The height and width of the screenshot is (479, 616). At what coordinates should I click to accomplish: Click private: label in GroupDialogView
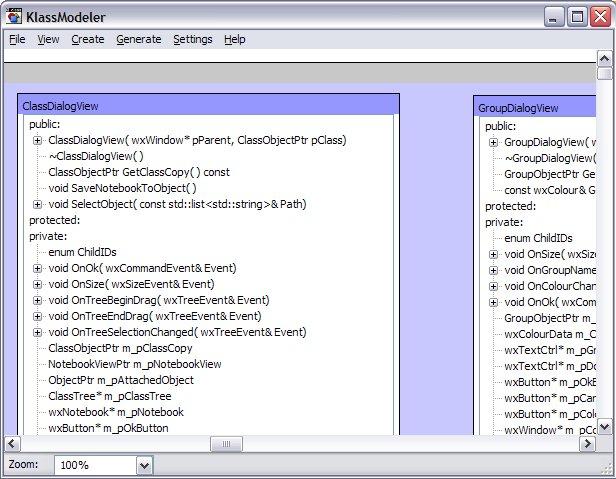(504, 222)
